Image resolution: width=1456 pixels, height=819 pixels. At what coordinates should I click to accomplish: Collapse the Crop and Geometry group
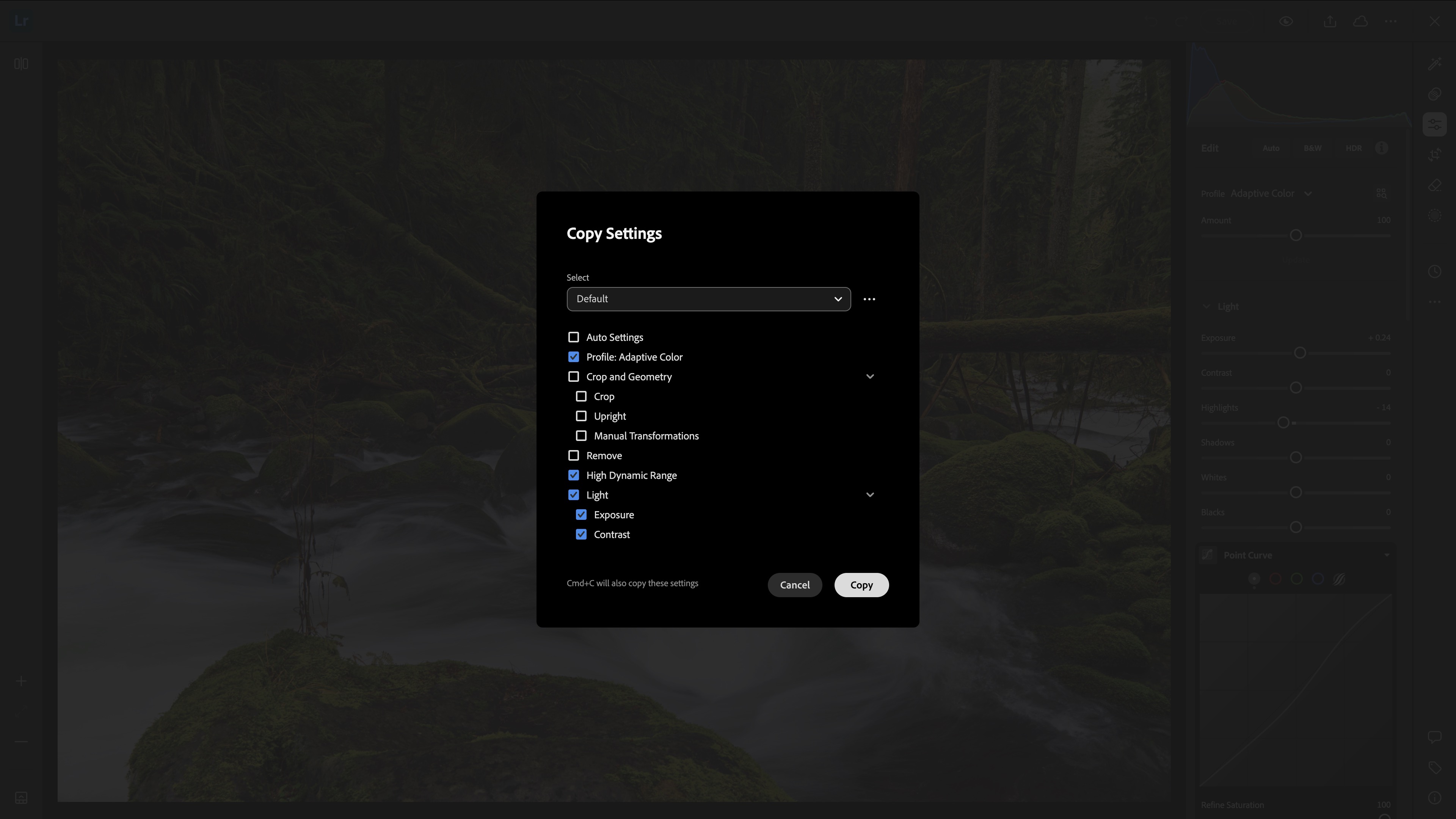[x=870, y=377]
